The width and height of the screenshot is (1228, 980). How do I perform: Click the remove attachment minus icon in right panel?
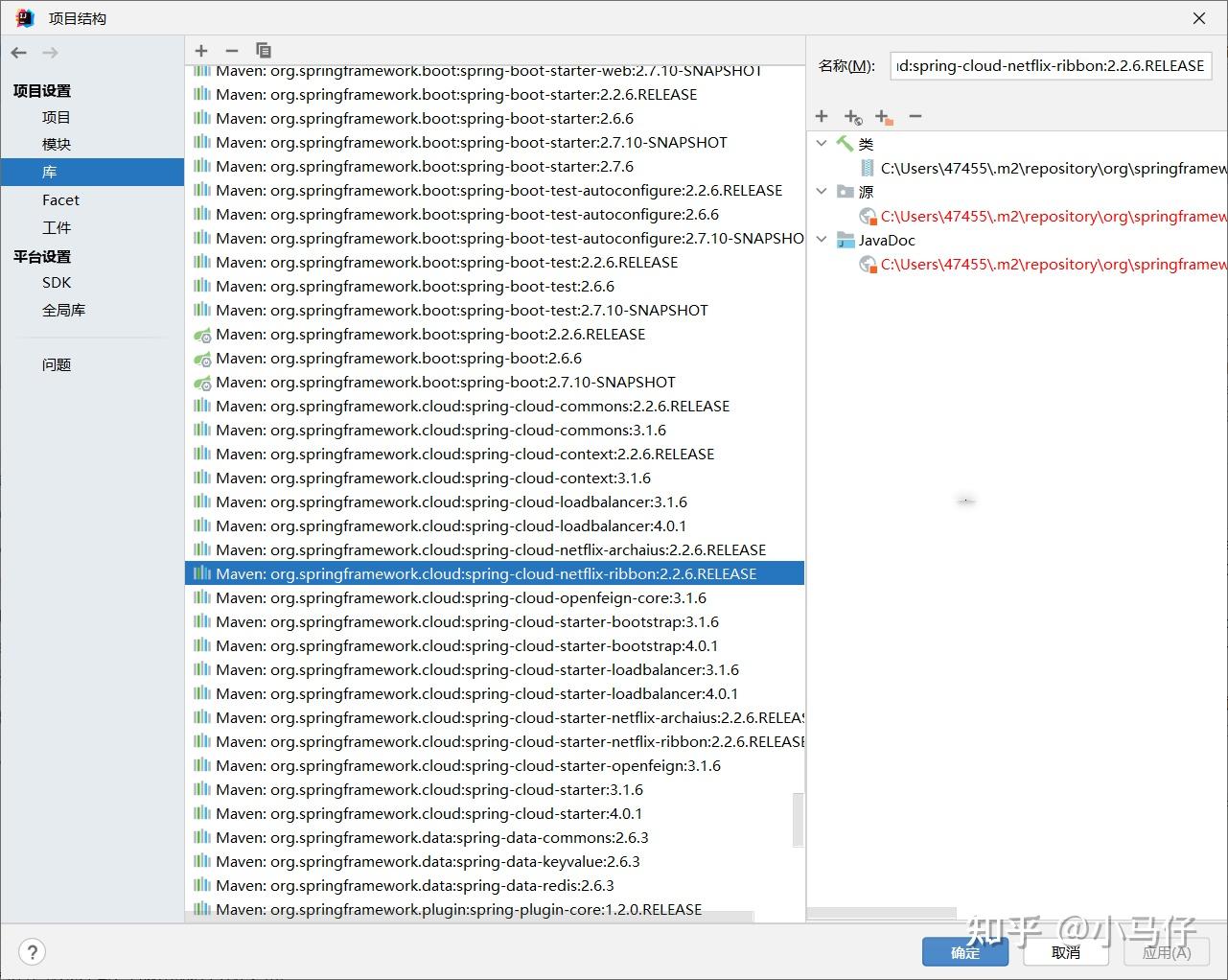(x=915, y=116)
